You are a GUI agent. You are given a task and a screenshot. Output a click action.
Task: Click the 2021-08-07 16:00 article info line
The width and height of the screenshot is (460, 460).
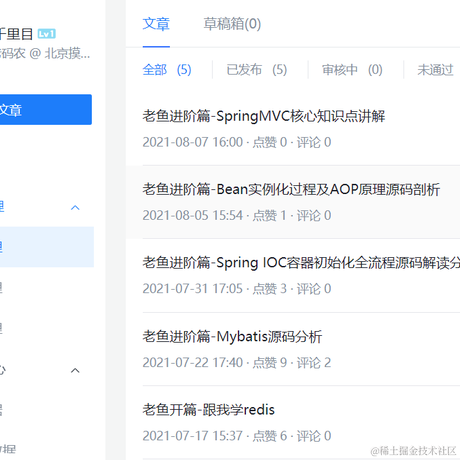tap(237, 142)
